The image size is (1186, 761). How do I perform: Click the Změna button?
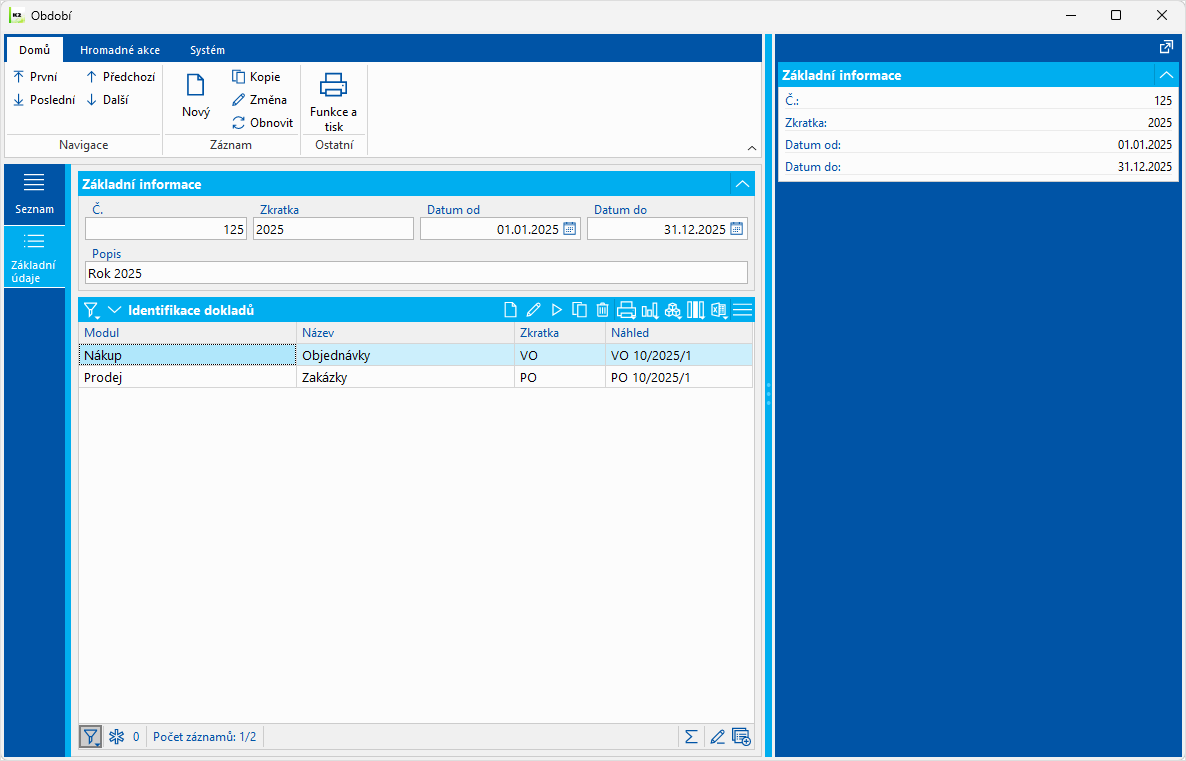259,100
